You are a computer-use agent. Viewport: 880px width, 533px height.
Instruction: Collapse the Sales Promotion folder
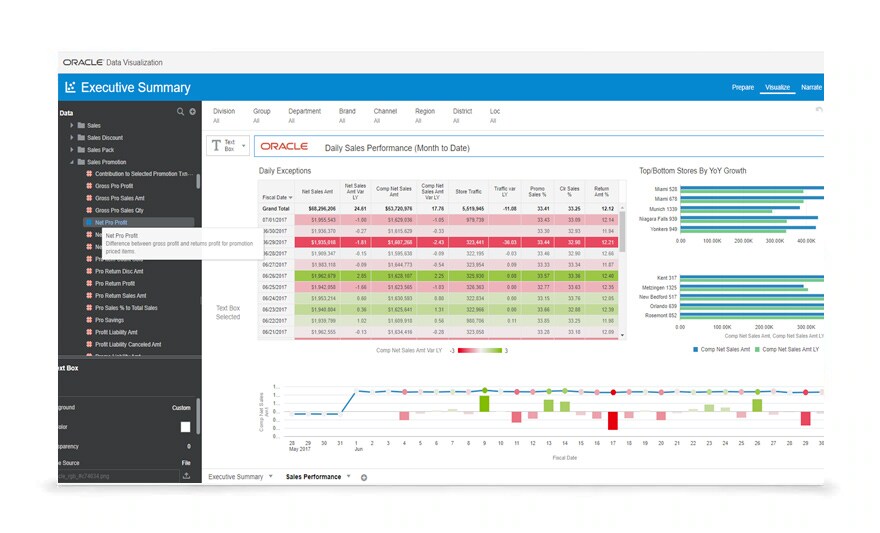coord(72,162)
